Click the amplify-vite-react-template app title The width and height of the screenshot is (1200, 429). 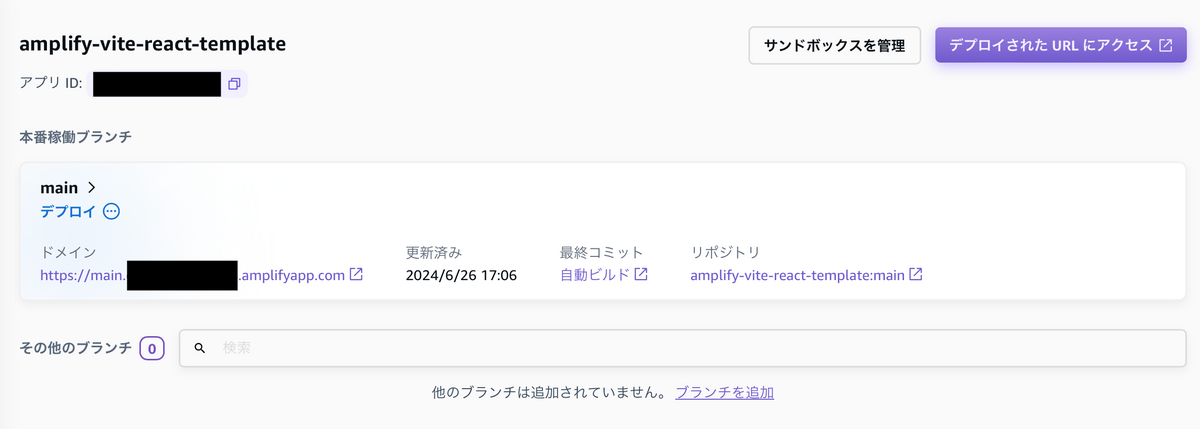(x=153, y=44)
